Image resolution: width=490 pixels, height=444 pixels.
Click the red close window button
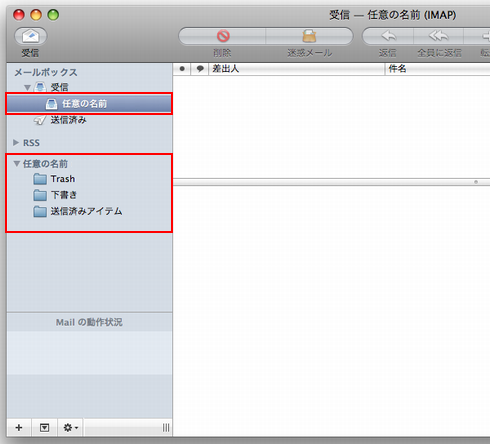tap(19, 15)
